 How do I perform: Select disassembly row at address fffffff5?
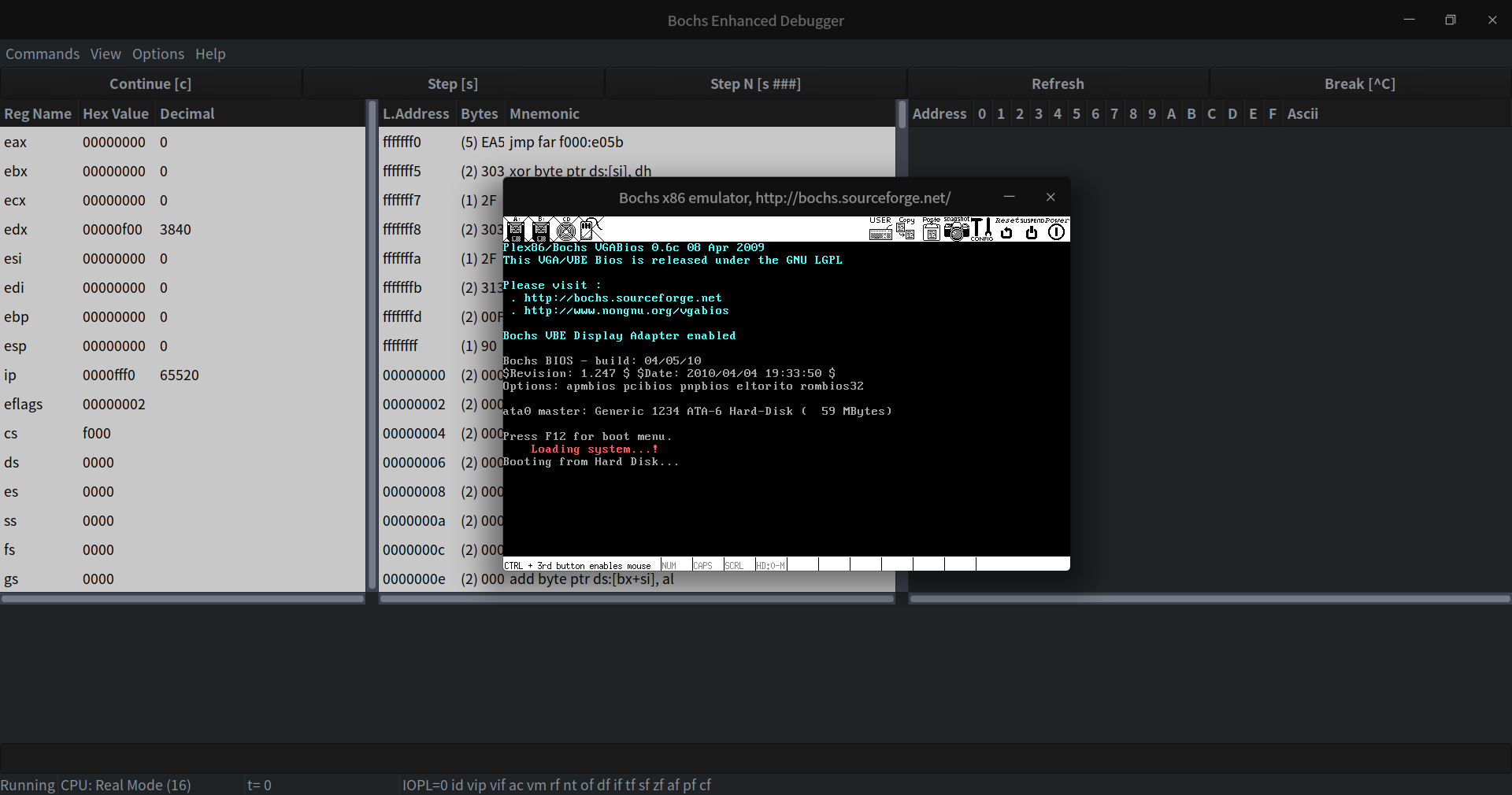point(637,172)
